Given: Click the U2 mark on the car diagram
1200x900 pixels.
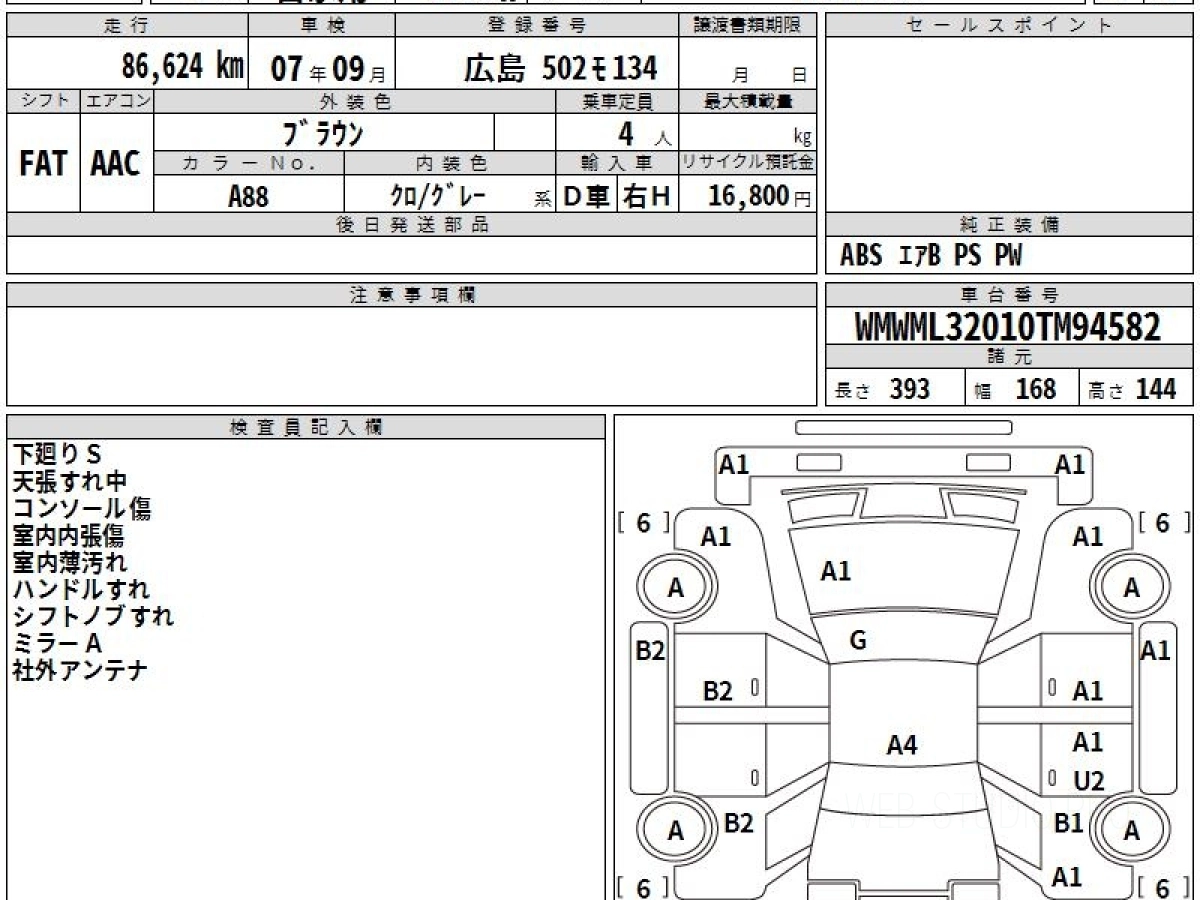Looking at the screenshot, I should pyautogui.click(x=1089, y=782).
